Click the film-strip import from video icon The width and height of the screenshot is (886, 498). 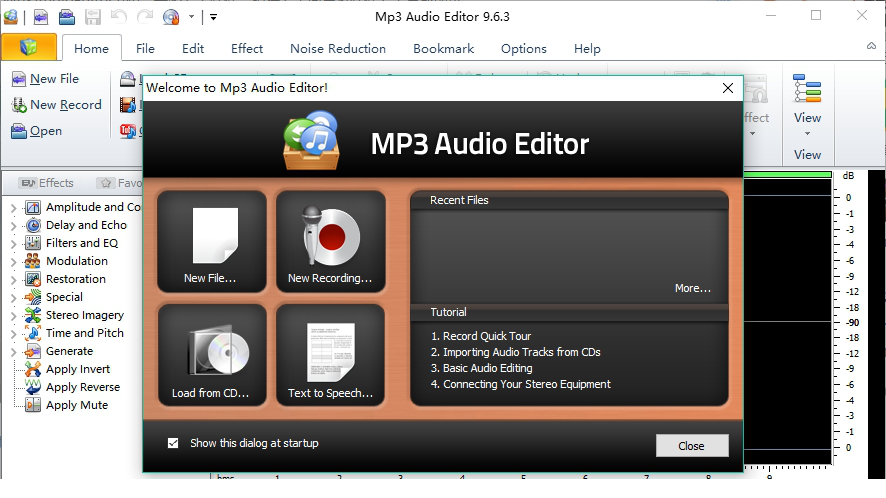pos(128,105)
